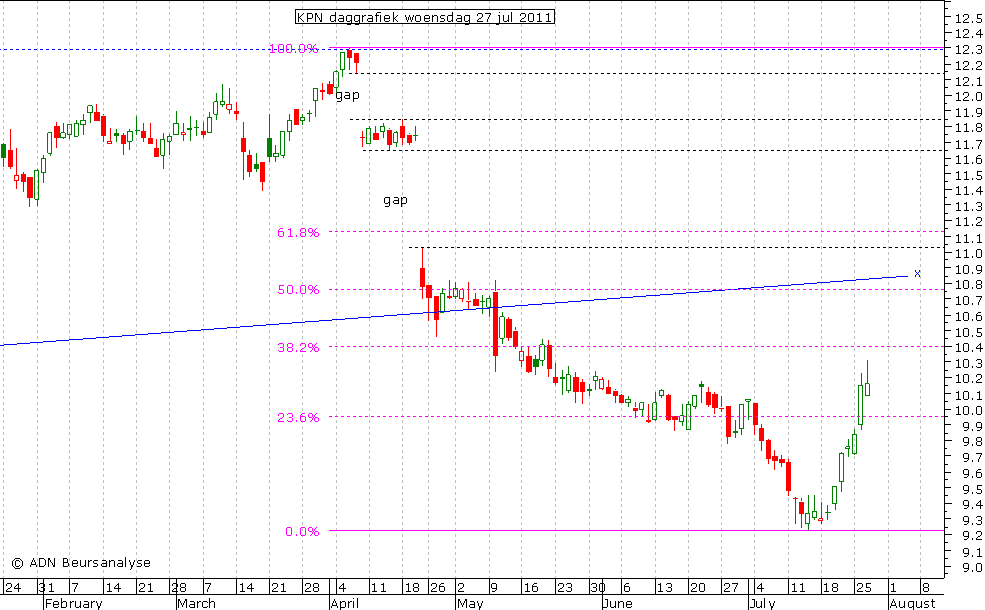
Task: Click the date label 25 in July
Action: point(864,588)
